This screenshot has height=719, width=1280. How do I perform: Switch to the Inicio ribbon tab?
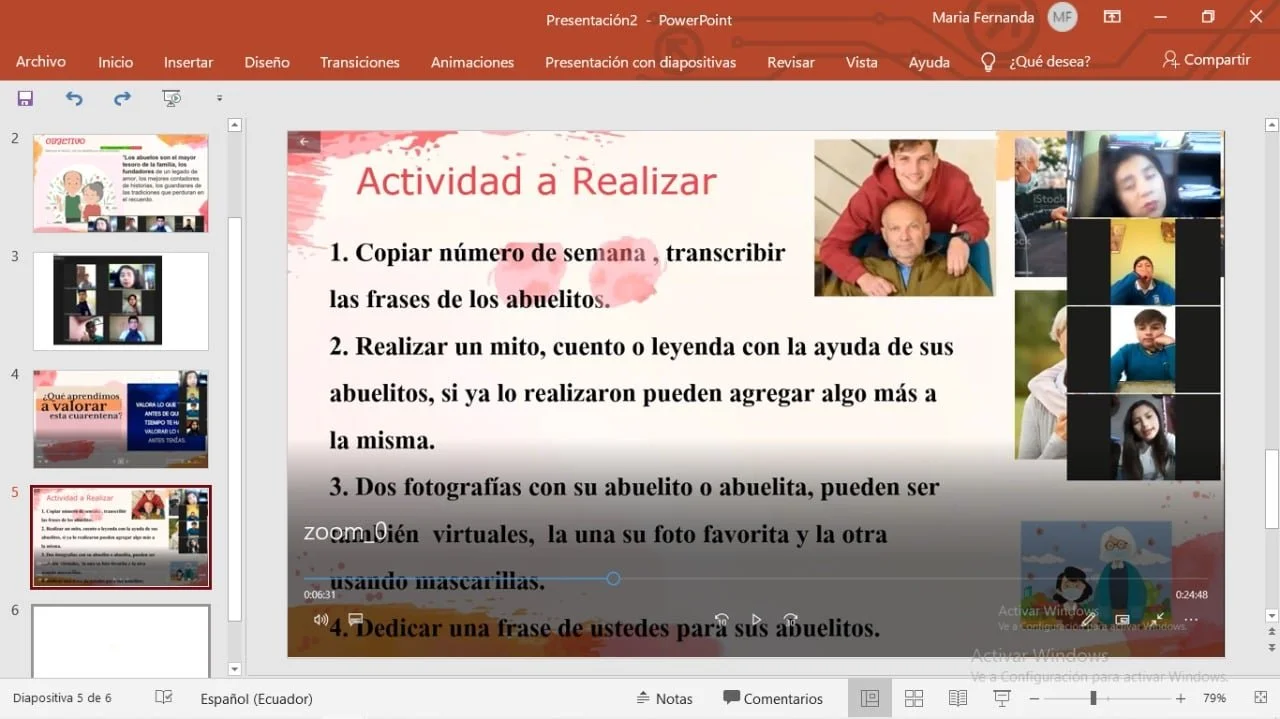pos(115,62)
